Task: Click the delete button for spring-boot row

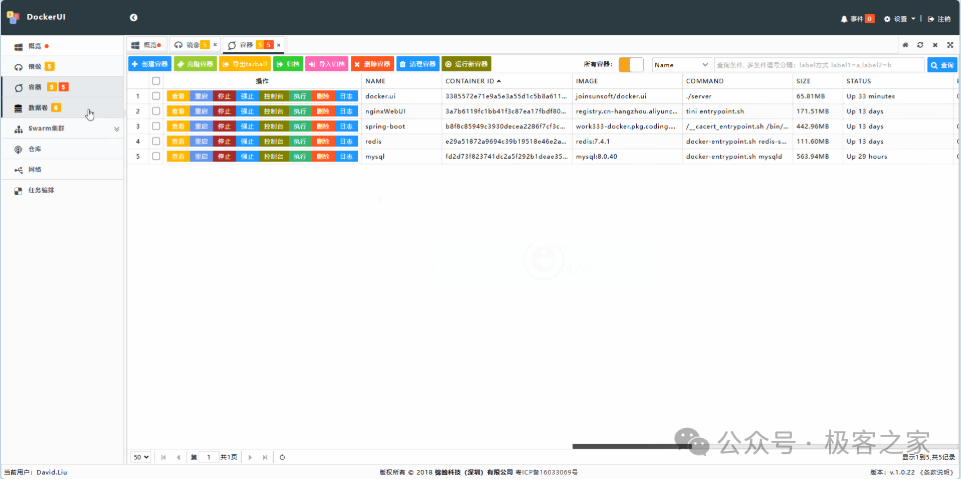Action: pyautogui.click(x=323, y=126)
